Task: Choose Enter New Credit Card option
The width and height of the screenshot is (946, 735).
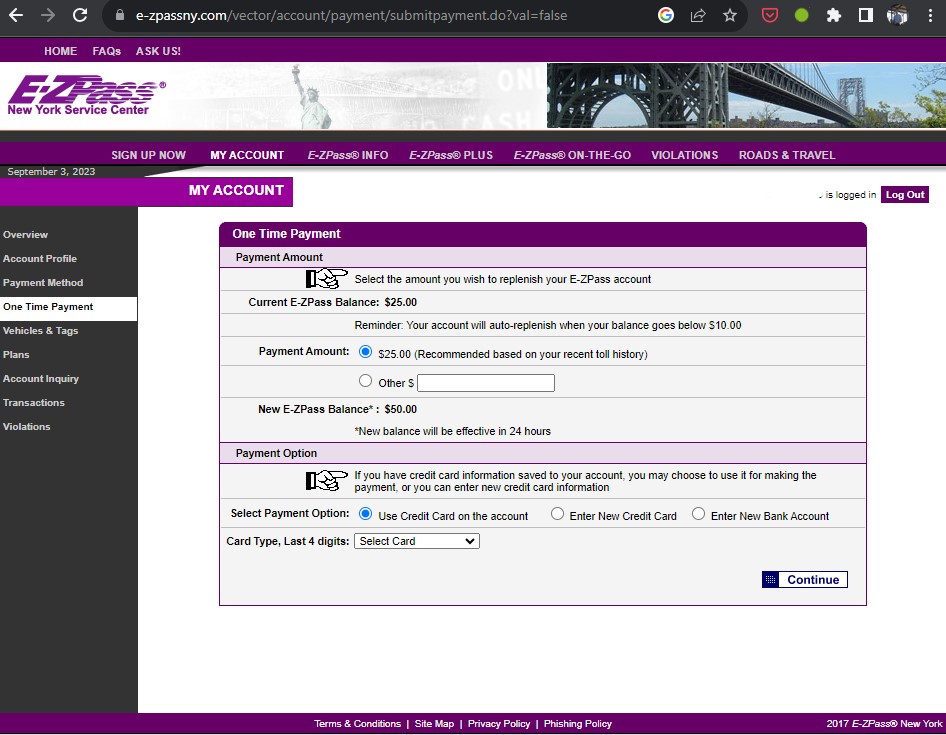Action: click(x=557, y=514)
